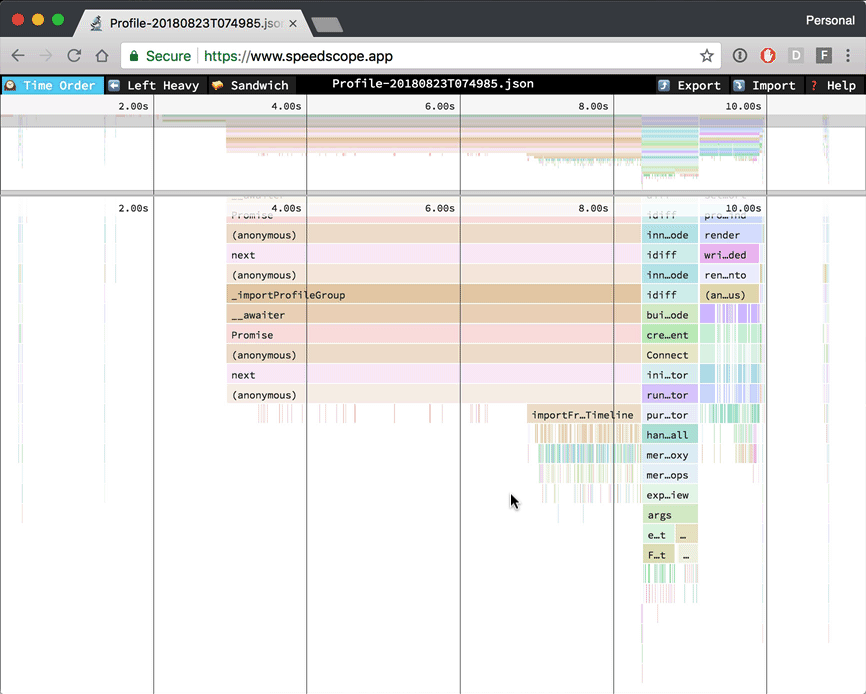Select the _importProfileGroup frame
Viewport: 866px width, 694px height.
click(x=434, y=295)
